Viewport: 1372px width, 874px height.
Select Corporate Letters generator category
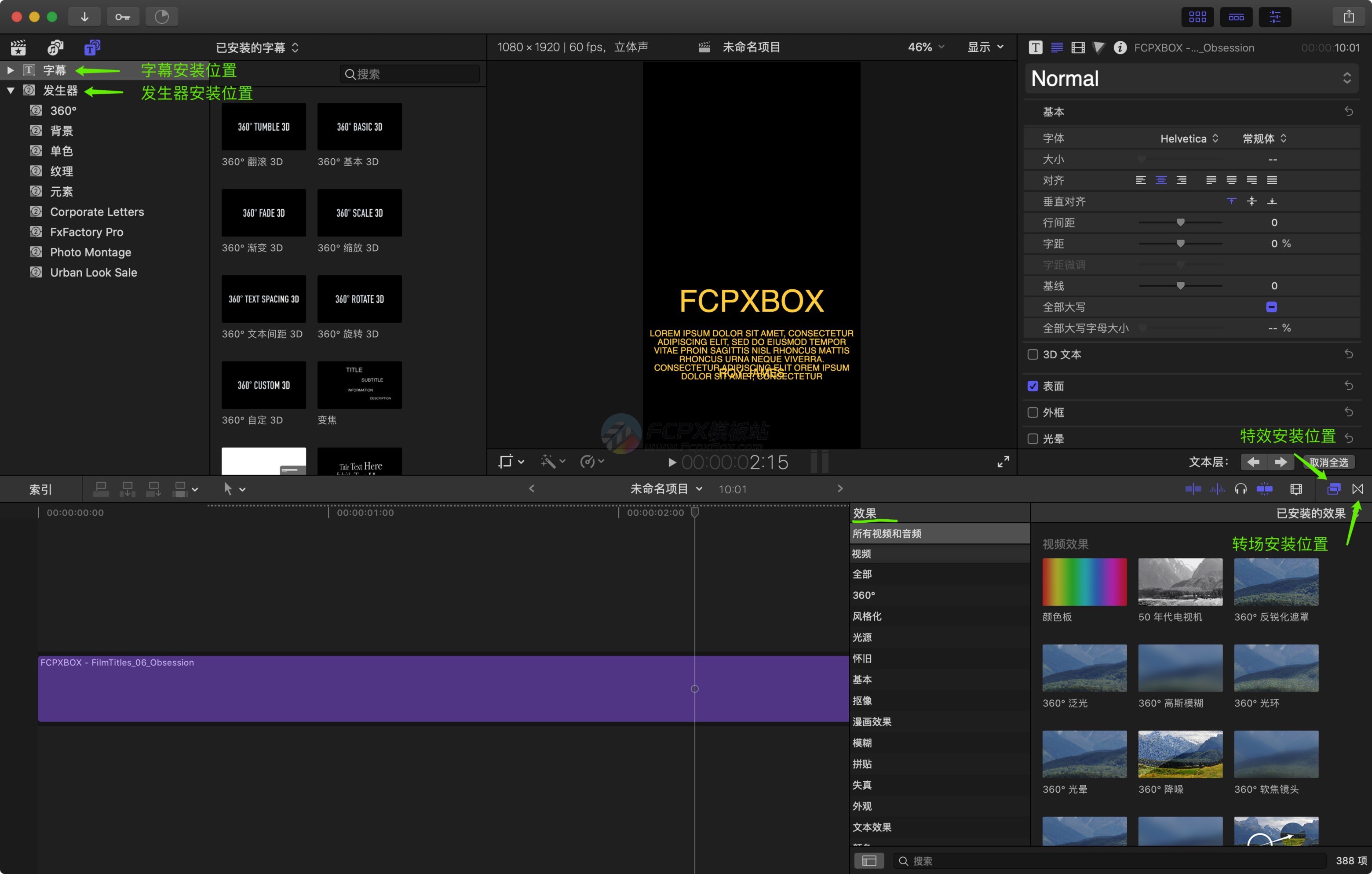pos(97,212)
